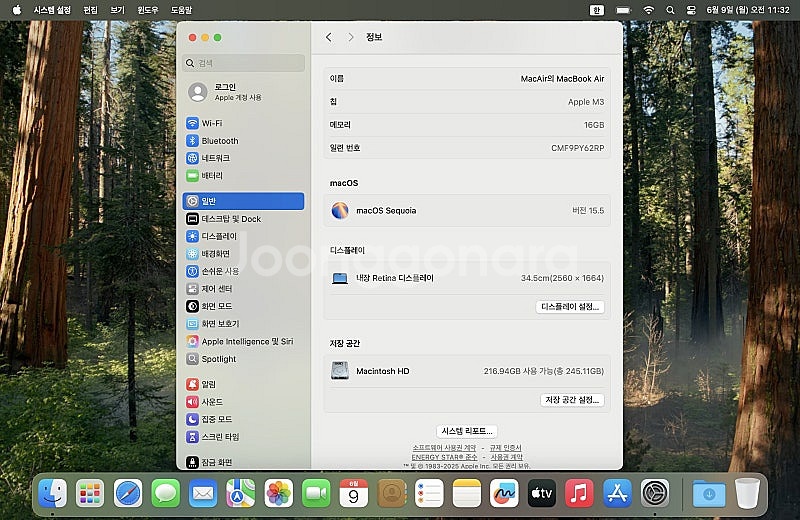Open Calendar from the Dock
This screenshot has width=800, height=520.
tap(354, 493)
